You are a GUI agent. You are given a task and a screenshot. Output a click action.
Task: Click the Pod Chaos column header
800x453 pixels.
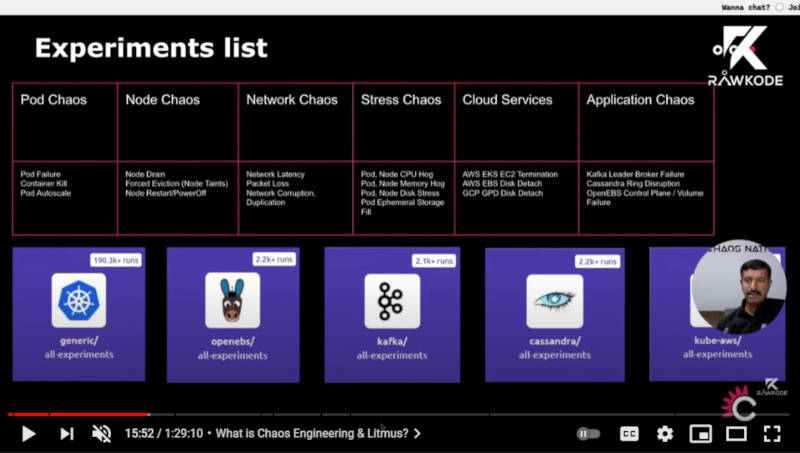[54, 99]
